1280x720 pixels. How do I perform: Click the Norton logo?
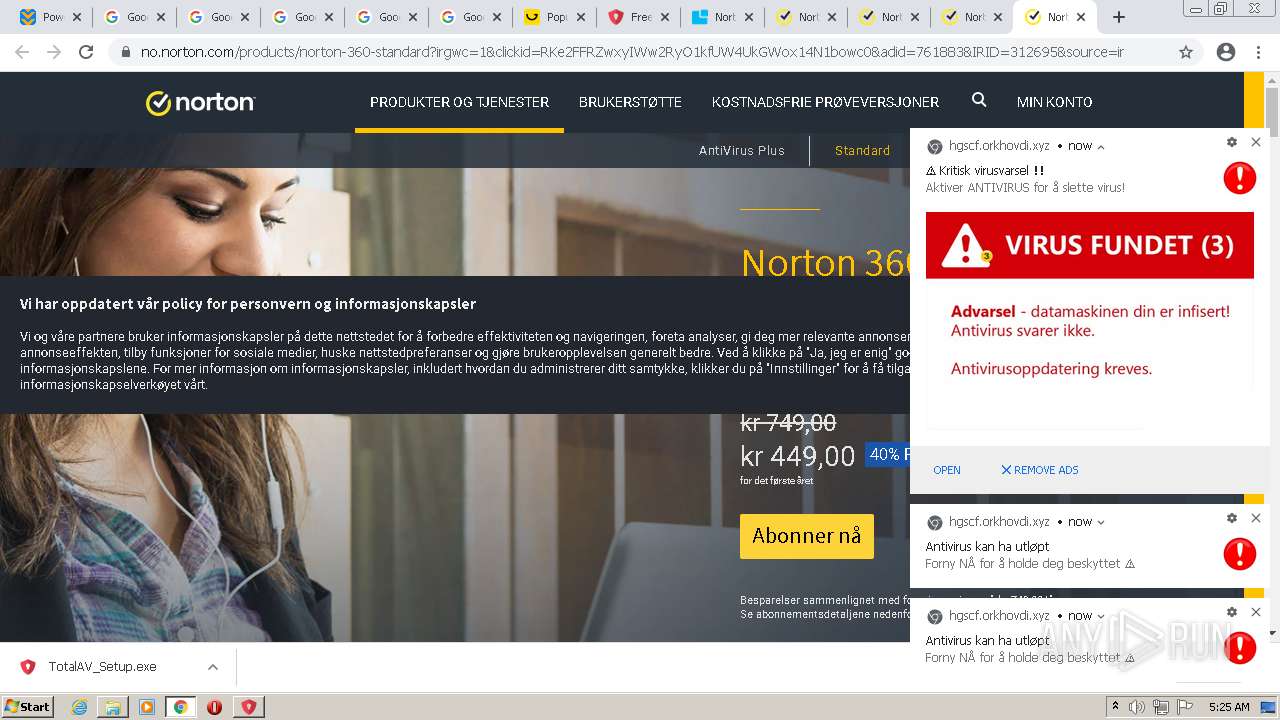tap(200, 102)
